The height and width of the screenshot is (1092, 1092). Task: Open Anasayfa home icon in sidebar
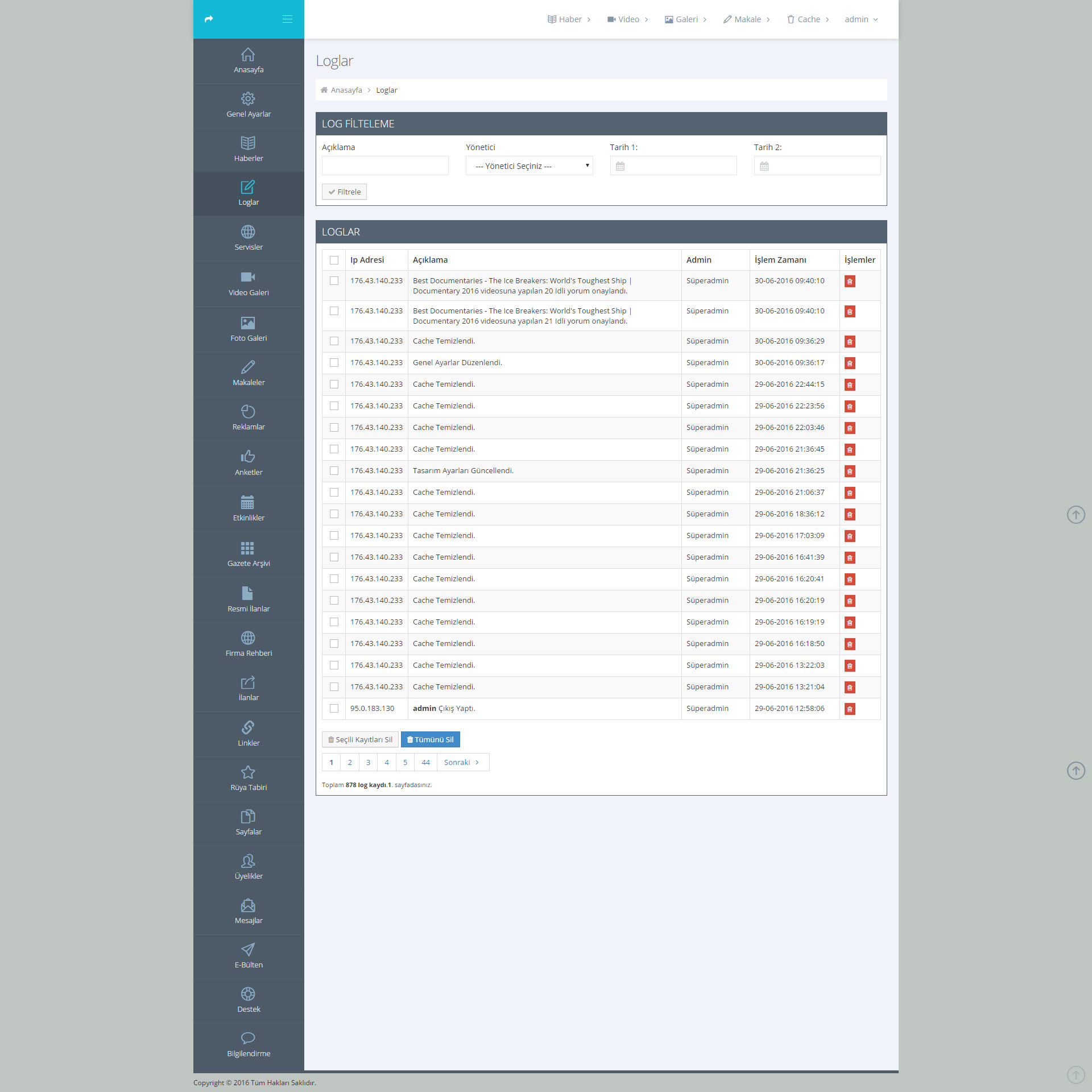248,55
